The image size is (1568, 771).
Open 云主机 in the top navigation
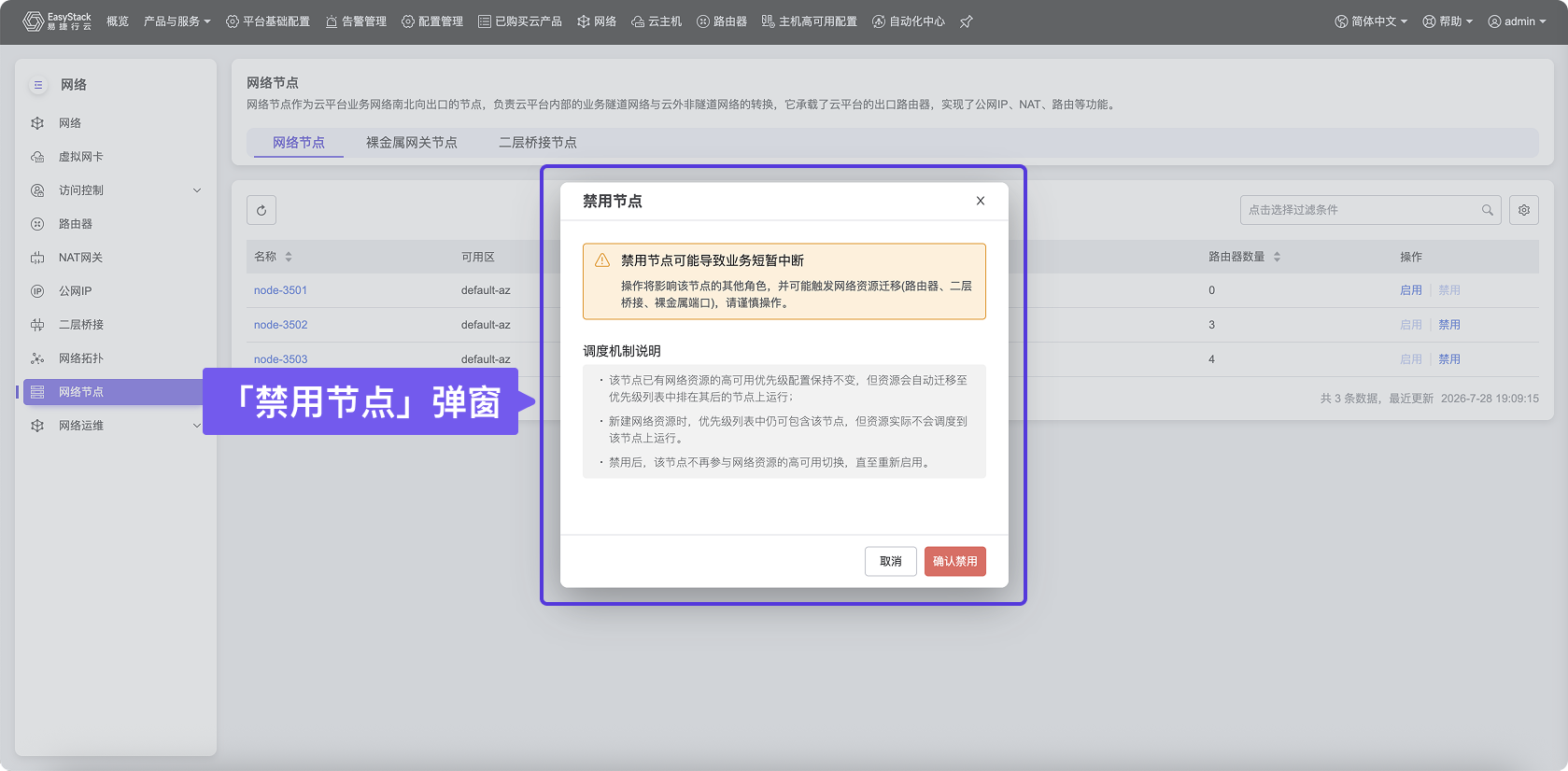point(657,21)
